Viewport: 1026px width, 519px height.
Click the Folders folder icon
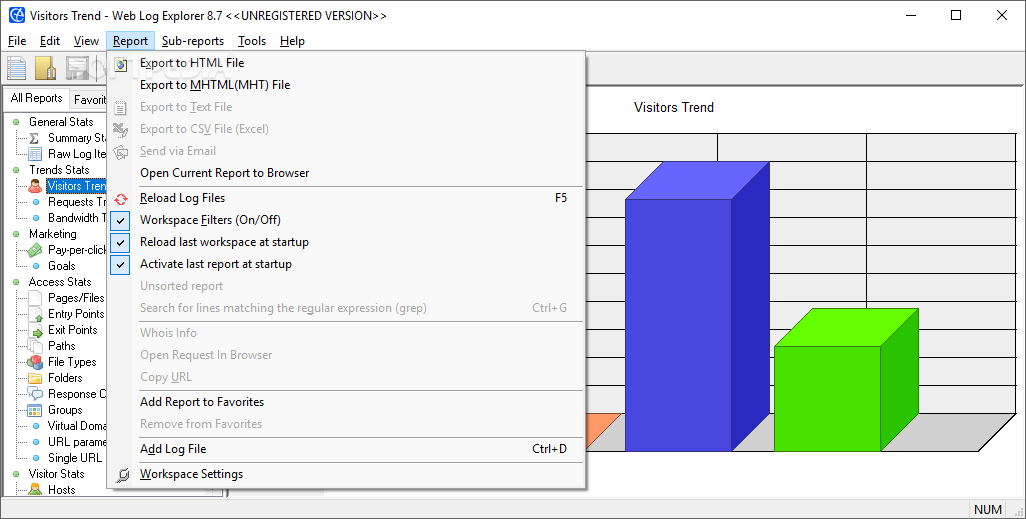[x=35, y=378]
